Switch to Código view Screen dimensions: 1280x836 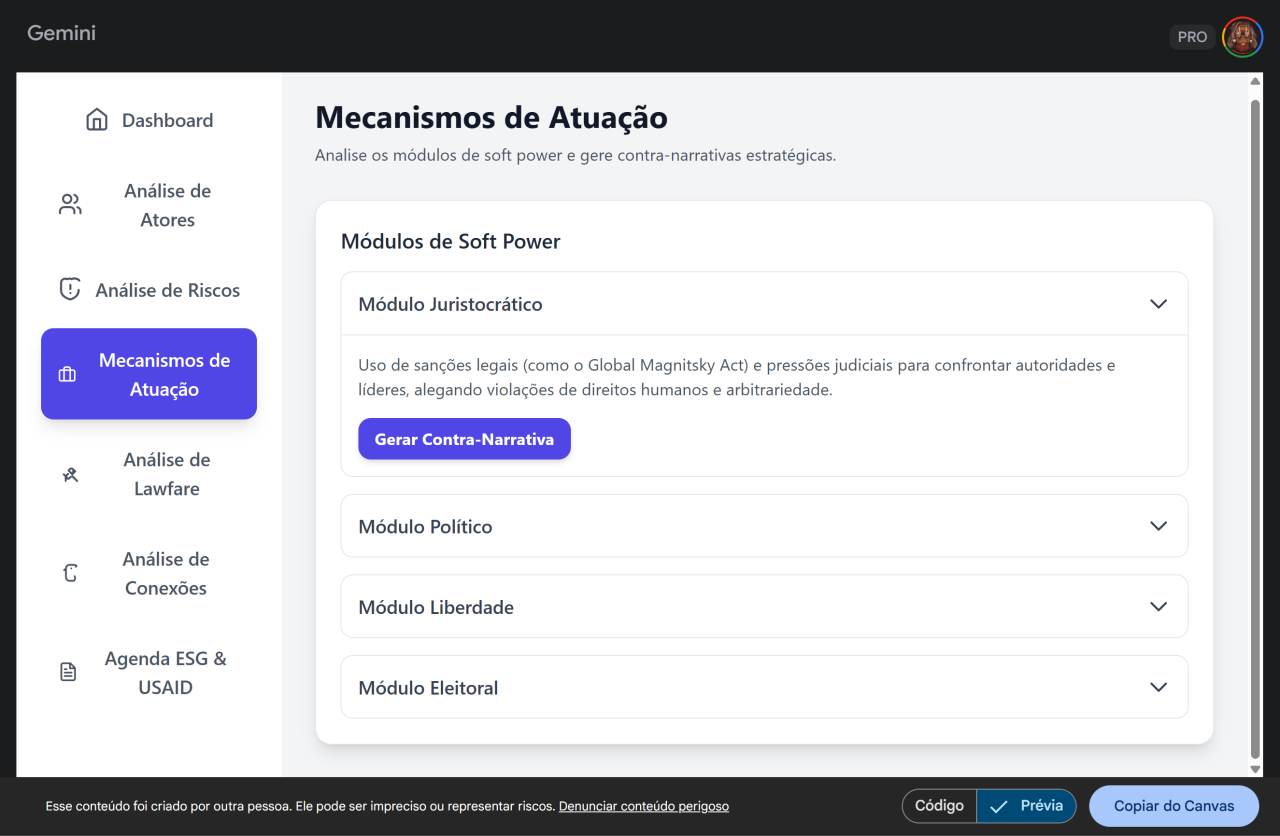[x=939, y=806]
